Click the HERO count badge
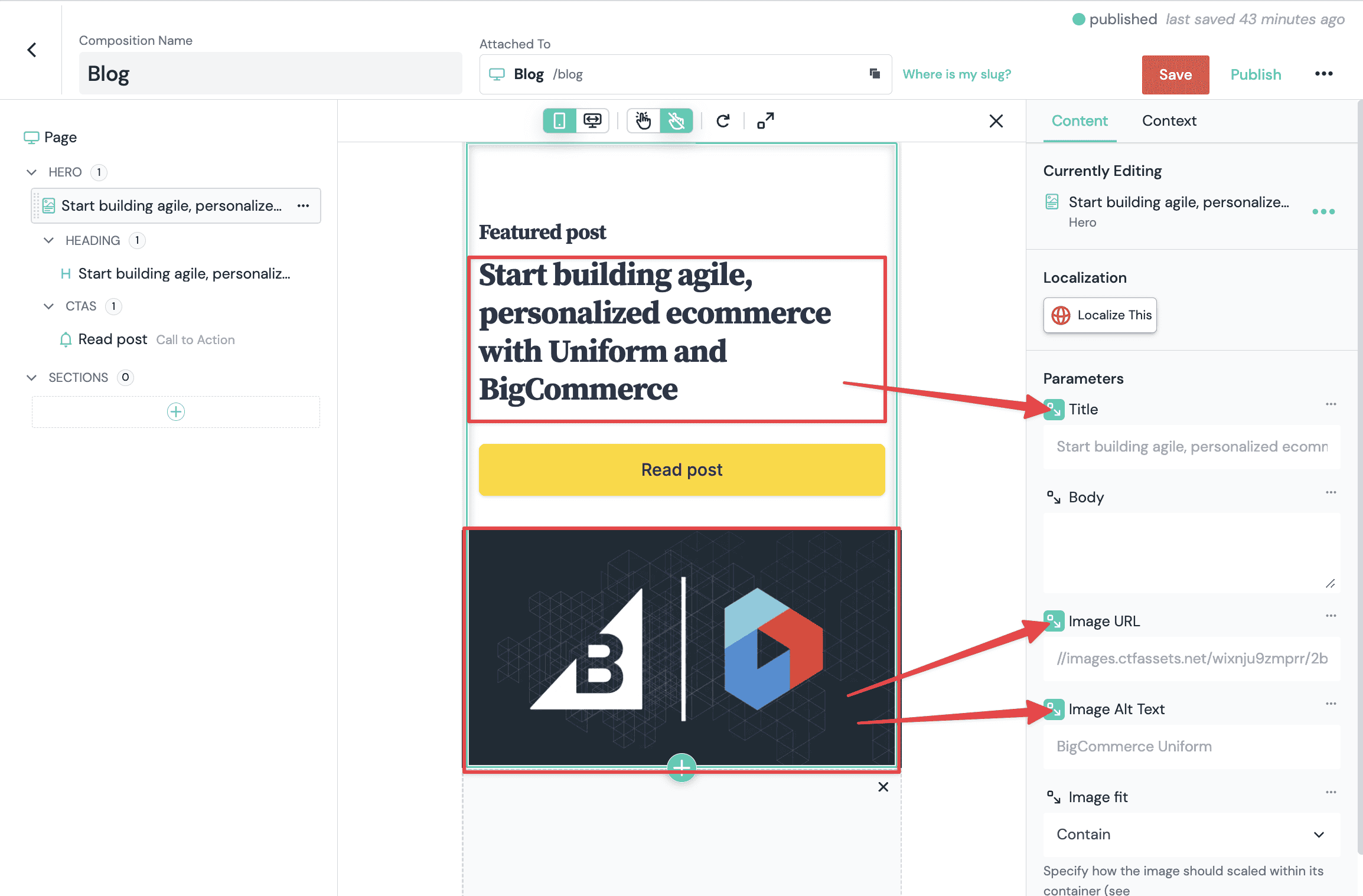The height and width of the screenshot is (896, 1363). pyautogui.click(x=99, y=172)
